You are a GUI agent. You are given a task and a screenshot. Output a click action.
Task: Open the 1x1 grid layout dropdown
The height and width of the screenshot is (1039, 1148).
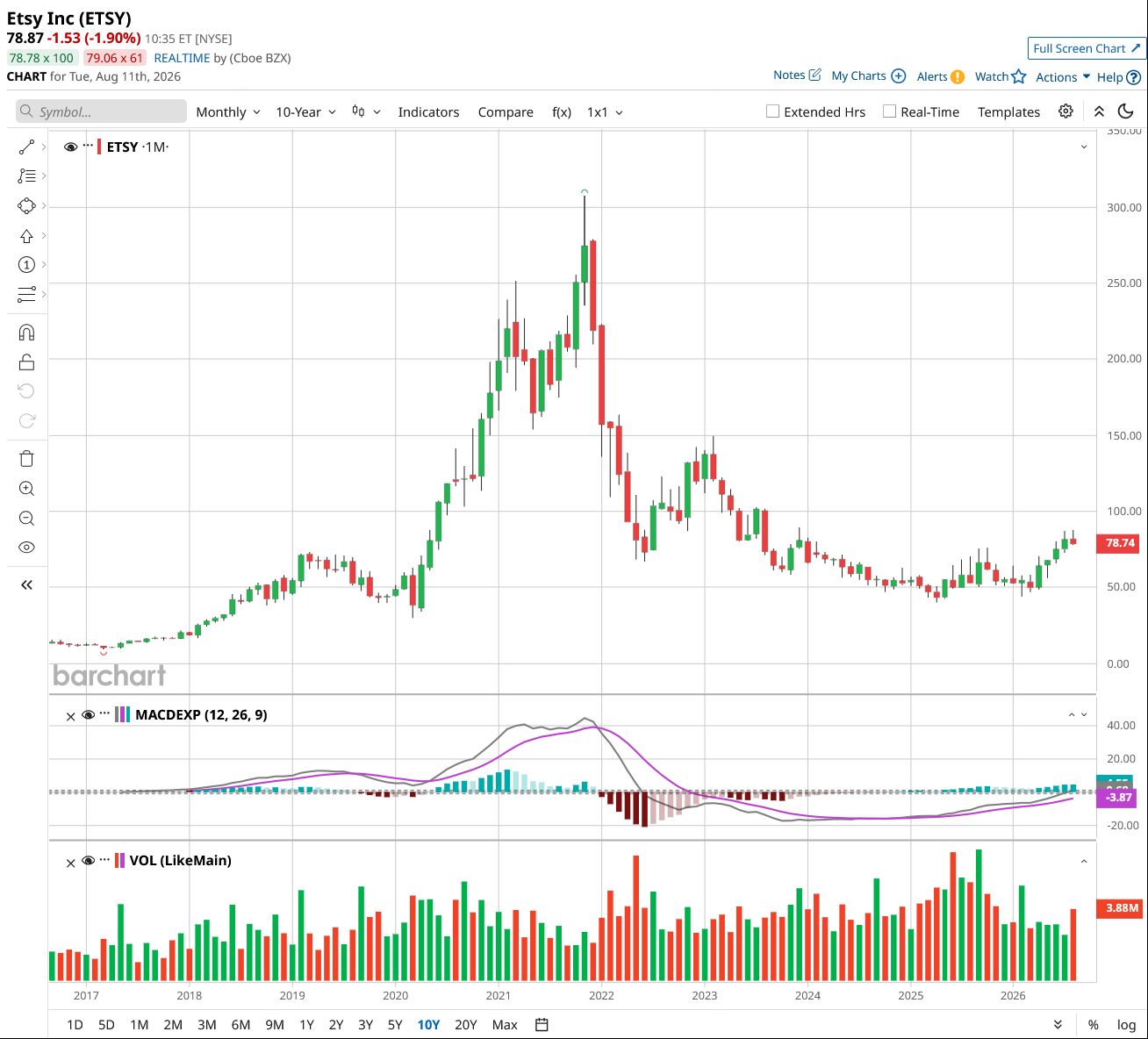click(605, 111)
